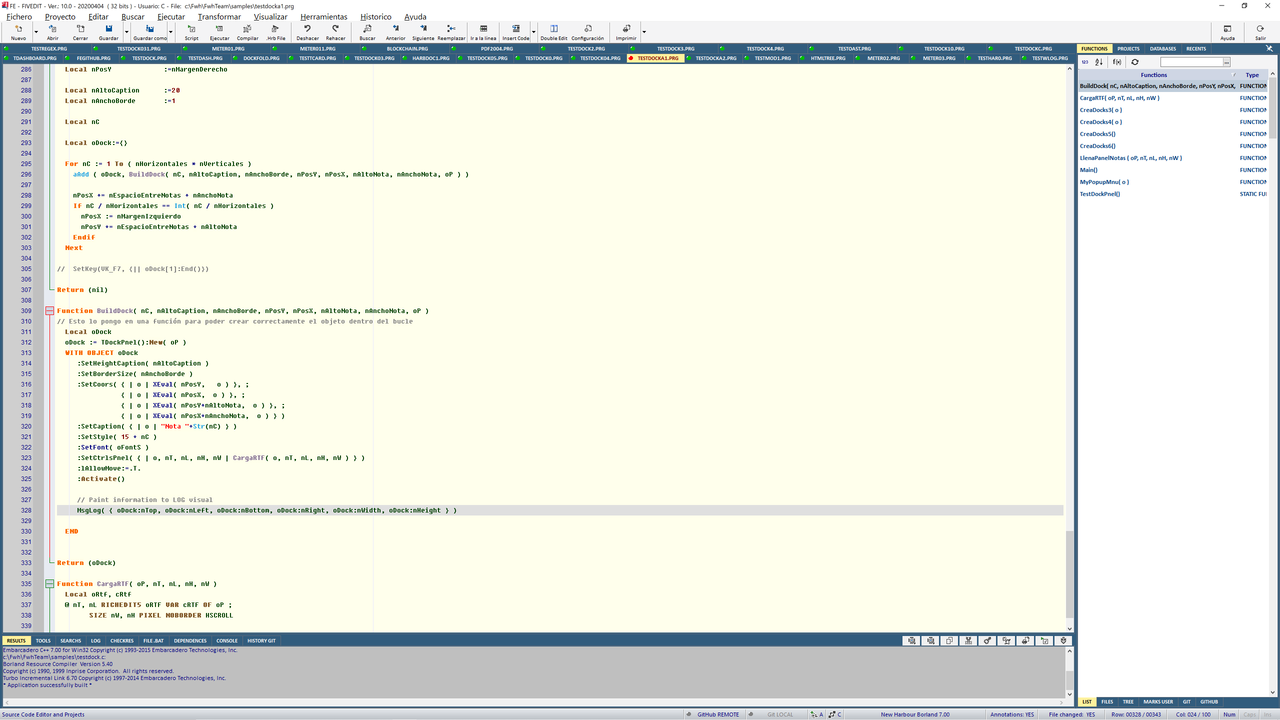Switch to the MARKS-USER side tab
This screenshot has height=720, width=1280.
[1159, 702]
